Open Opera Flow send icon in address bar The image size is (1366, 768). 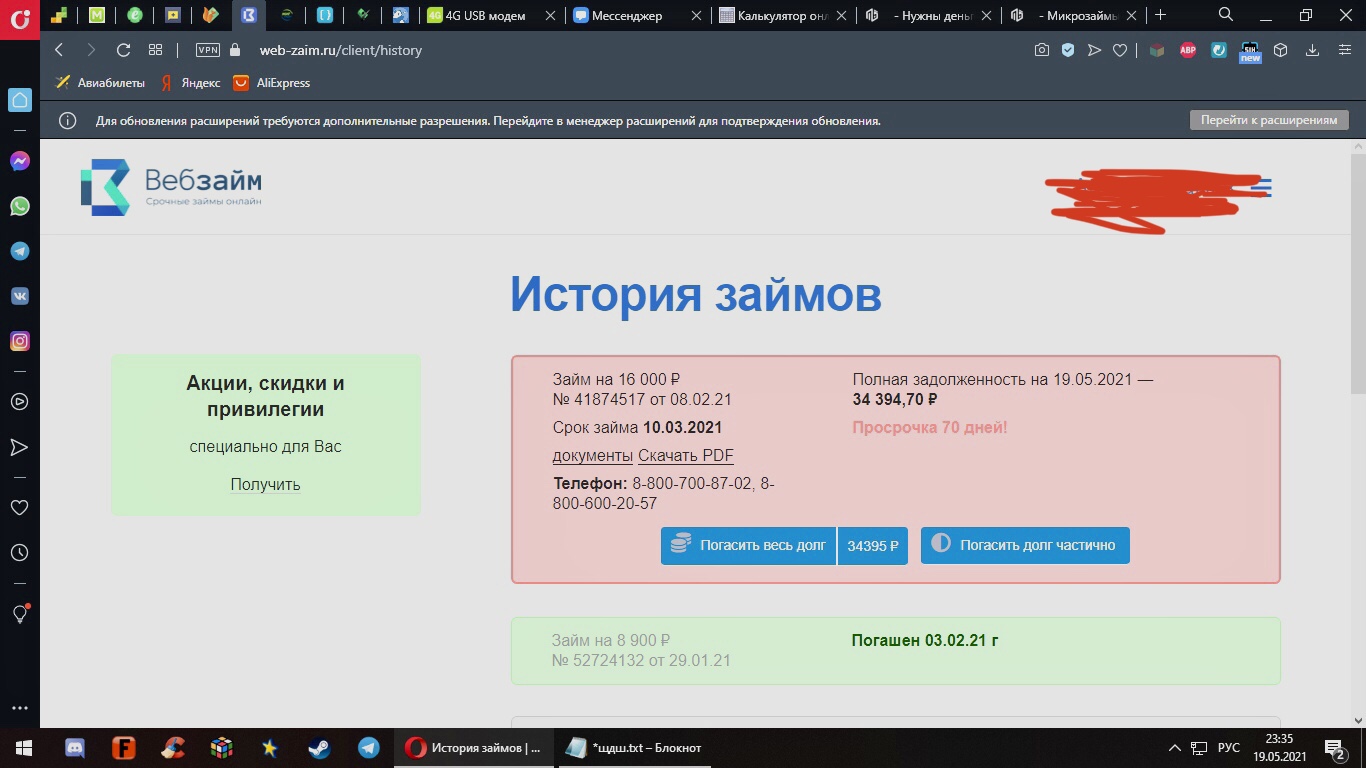click(x=1094, y=50)
